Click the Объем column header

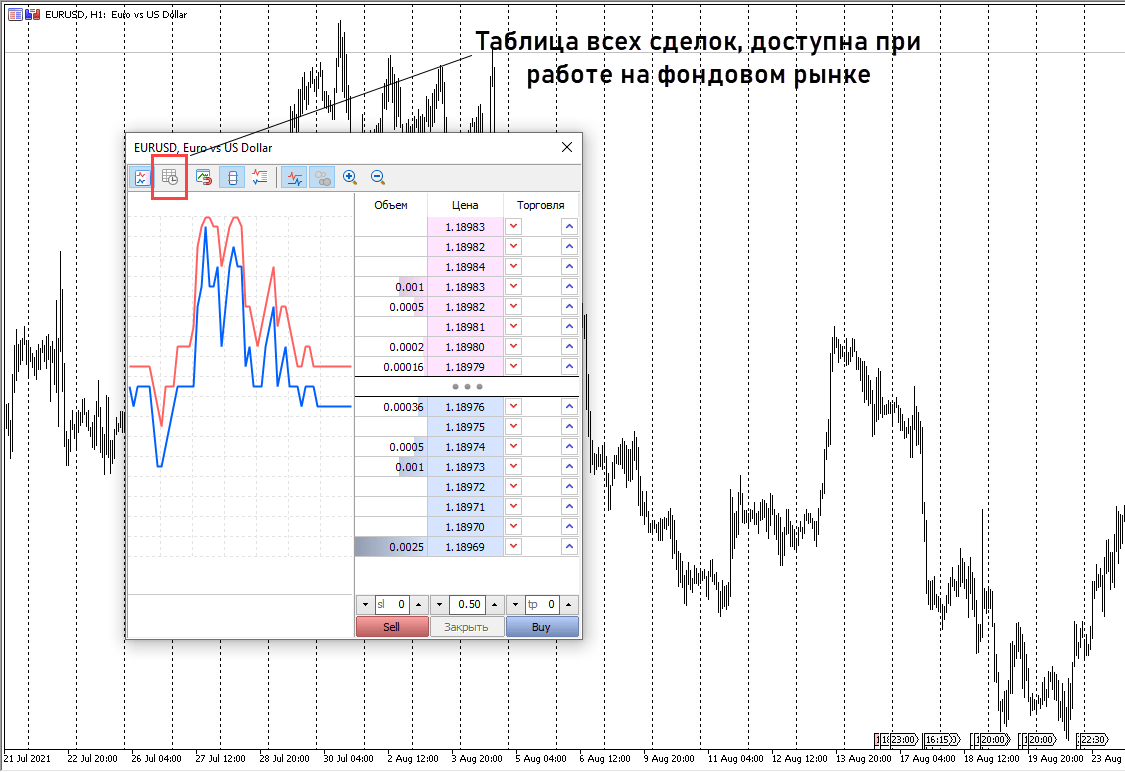(391, 205)
